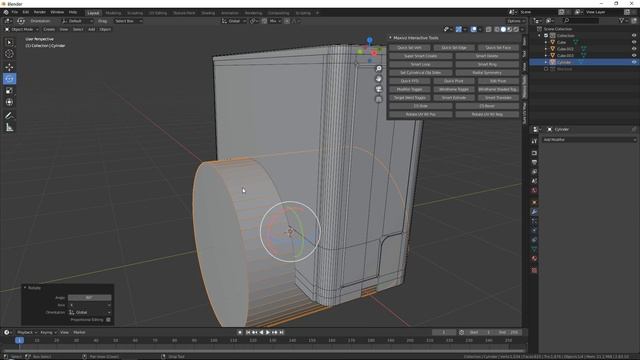Toggle viewport overlays button
Image resolution: width=640 pixels, height=360 pixels.
(473, 29)
